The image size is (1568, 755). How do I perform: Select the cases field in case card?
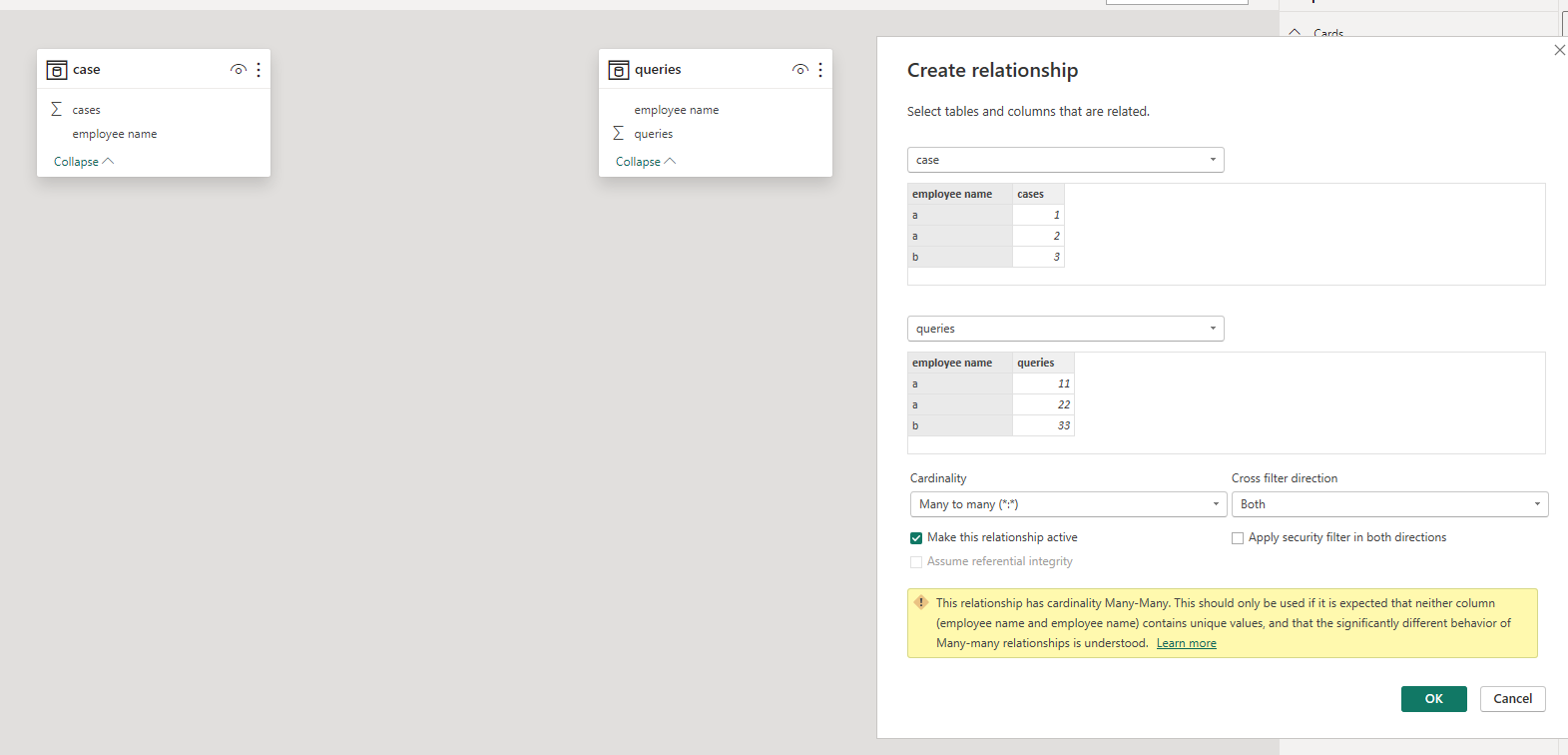[x=86, y=110]
